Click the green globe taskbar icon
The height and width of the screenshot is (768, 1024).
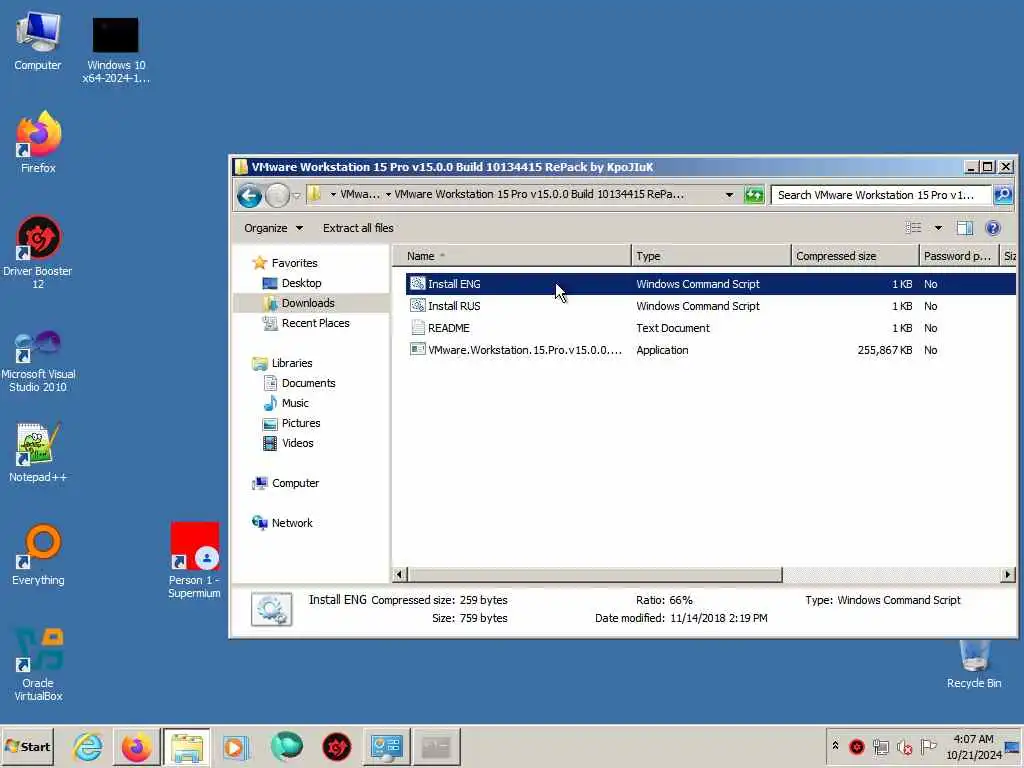pos(286,746)
